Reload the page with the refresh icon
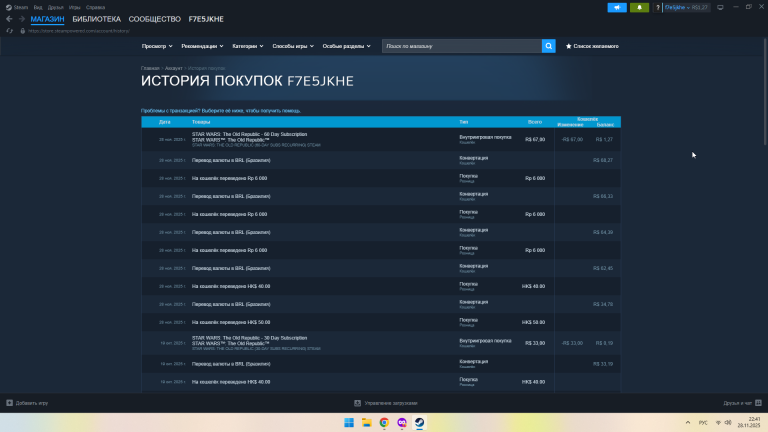The width and height of the screenshot is (768, 432). (9, 31)
